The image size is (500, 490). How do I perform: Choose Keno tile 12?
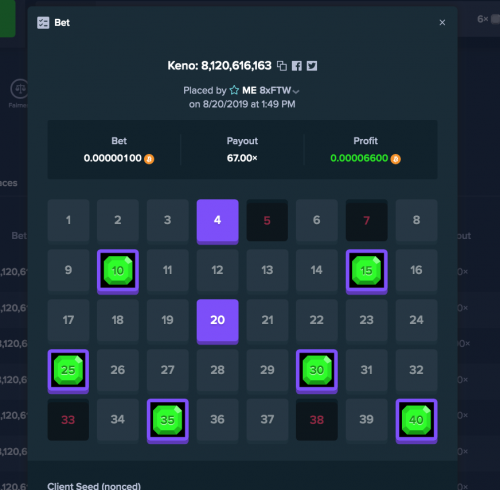[x=217, y=270]
